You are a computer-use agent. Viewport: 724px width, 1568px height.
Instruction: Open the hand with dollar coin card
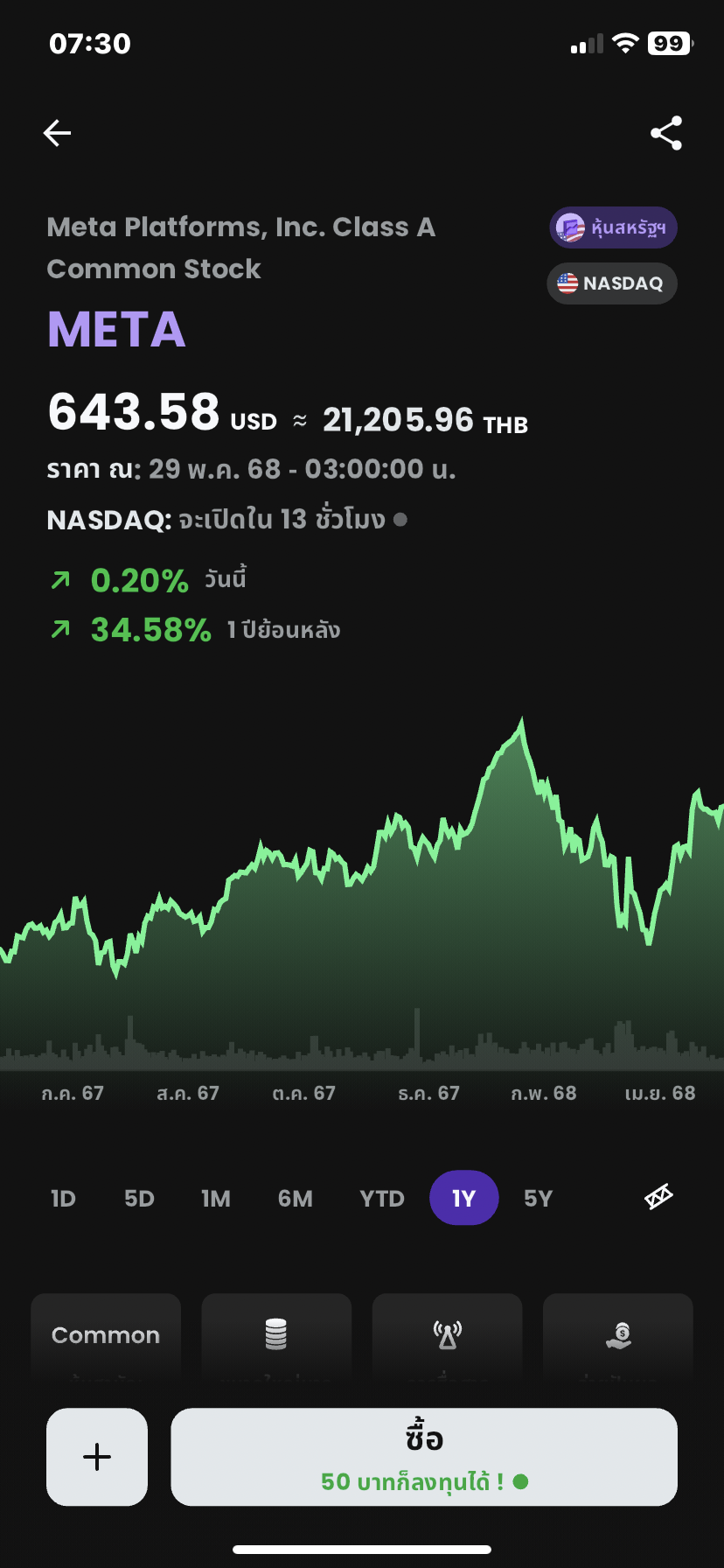[618, 1336]
